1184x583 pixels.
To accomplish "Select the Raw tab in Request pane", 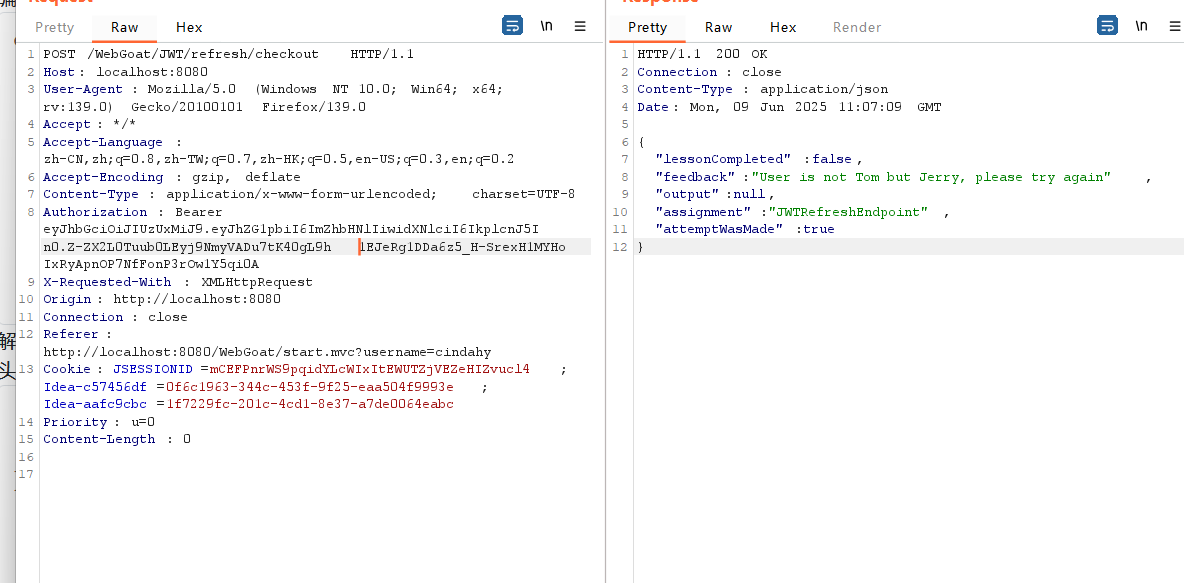I will [x=124, y=27].
